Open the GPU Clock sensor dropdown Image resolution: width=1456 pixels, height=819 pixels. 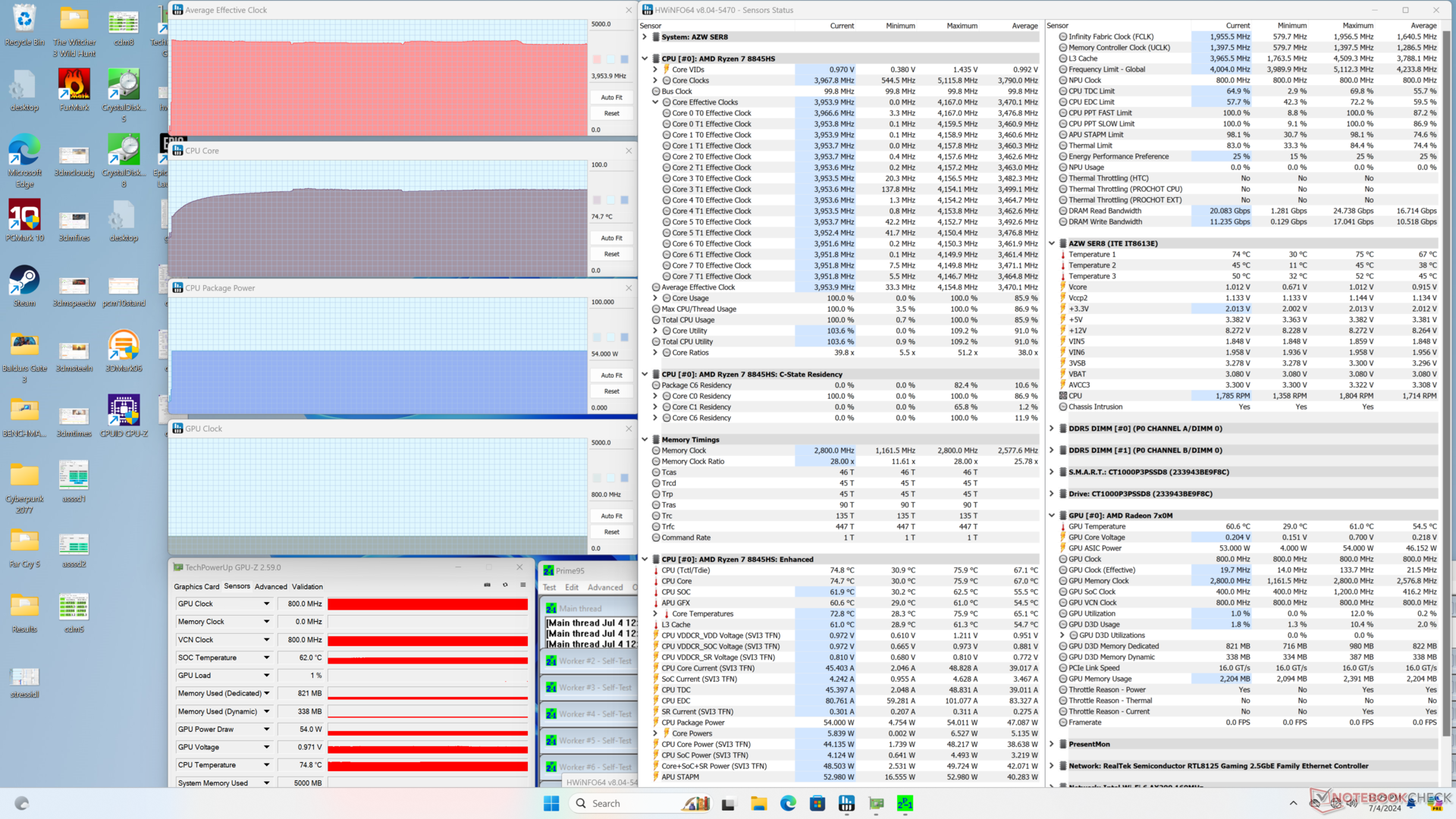(x=266, y=604)
